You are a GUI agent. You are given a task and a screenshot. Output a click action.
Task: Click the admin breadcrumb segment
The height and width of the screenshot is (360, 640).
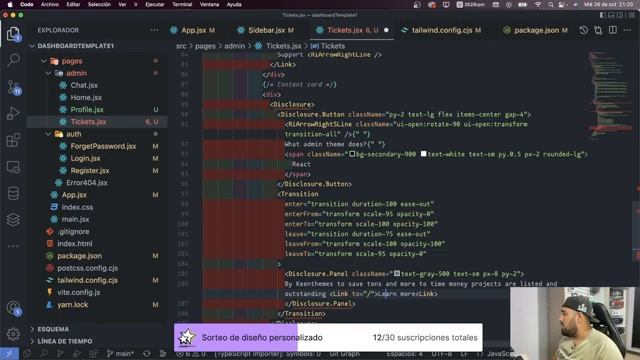click(x=235, y=46)
